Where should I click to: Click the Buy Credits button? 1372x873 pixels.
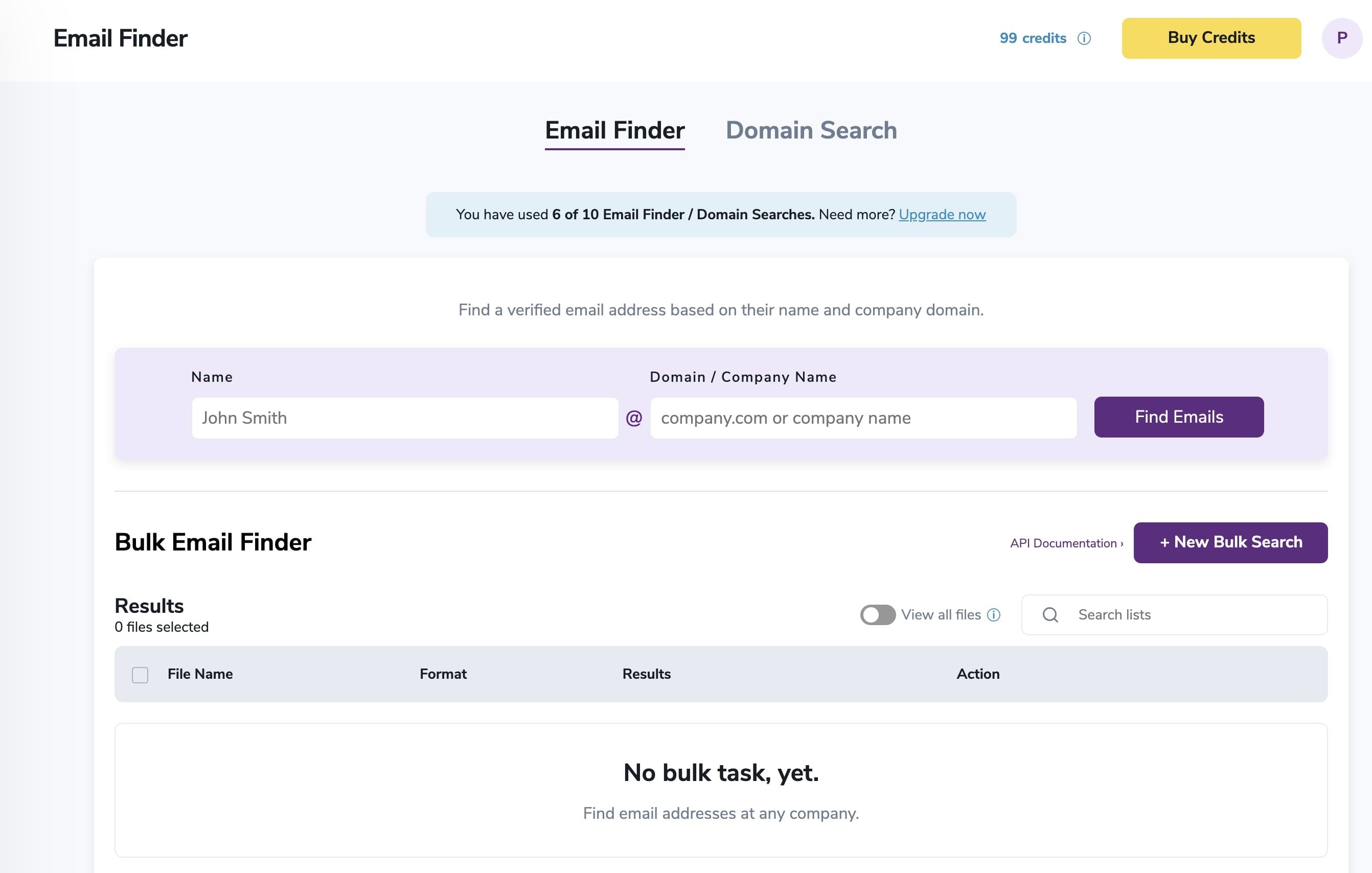pyautogui.click(x=1210, y=38)
